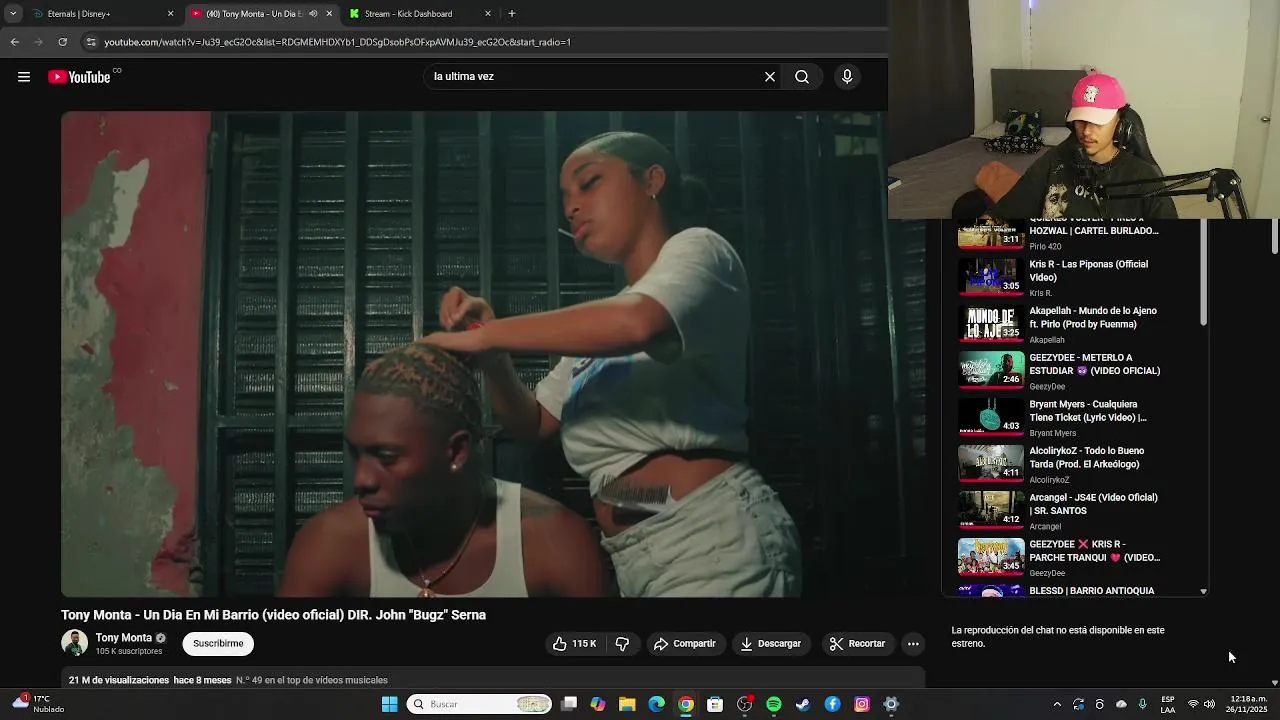Close the Stream Kick Dashboard tab
The height and width of the screenshot is (720, 1280).
tap(488, 14)
